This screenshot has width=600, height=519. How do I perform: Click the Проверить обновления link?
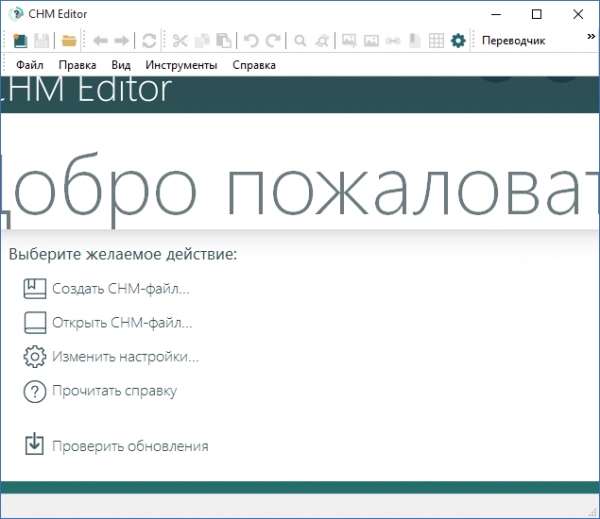(x=130, y=446)
